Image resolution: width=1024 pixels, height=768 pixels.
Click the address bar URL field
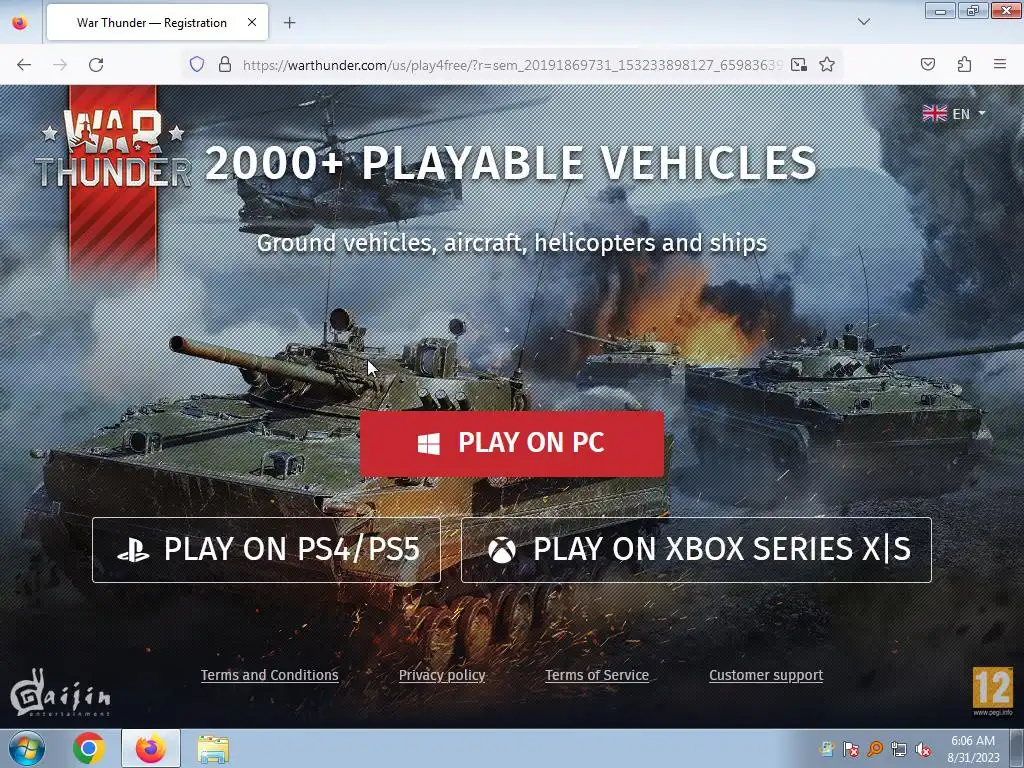click(x=513, y=65)
